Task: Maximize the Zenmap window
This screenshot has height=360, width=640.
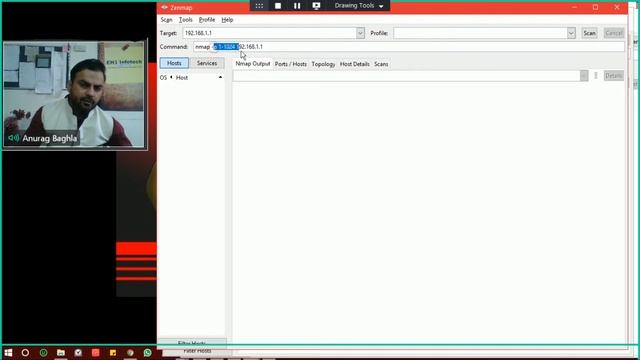Action: click(596, 7)
